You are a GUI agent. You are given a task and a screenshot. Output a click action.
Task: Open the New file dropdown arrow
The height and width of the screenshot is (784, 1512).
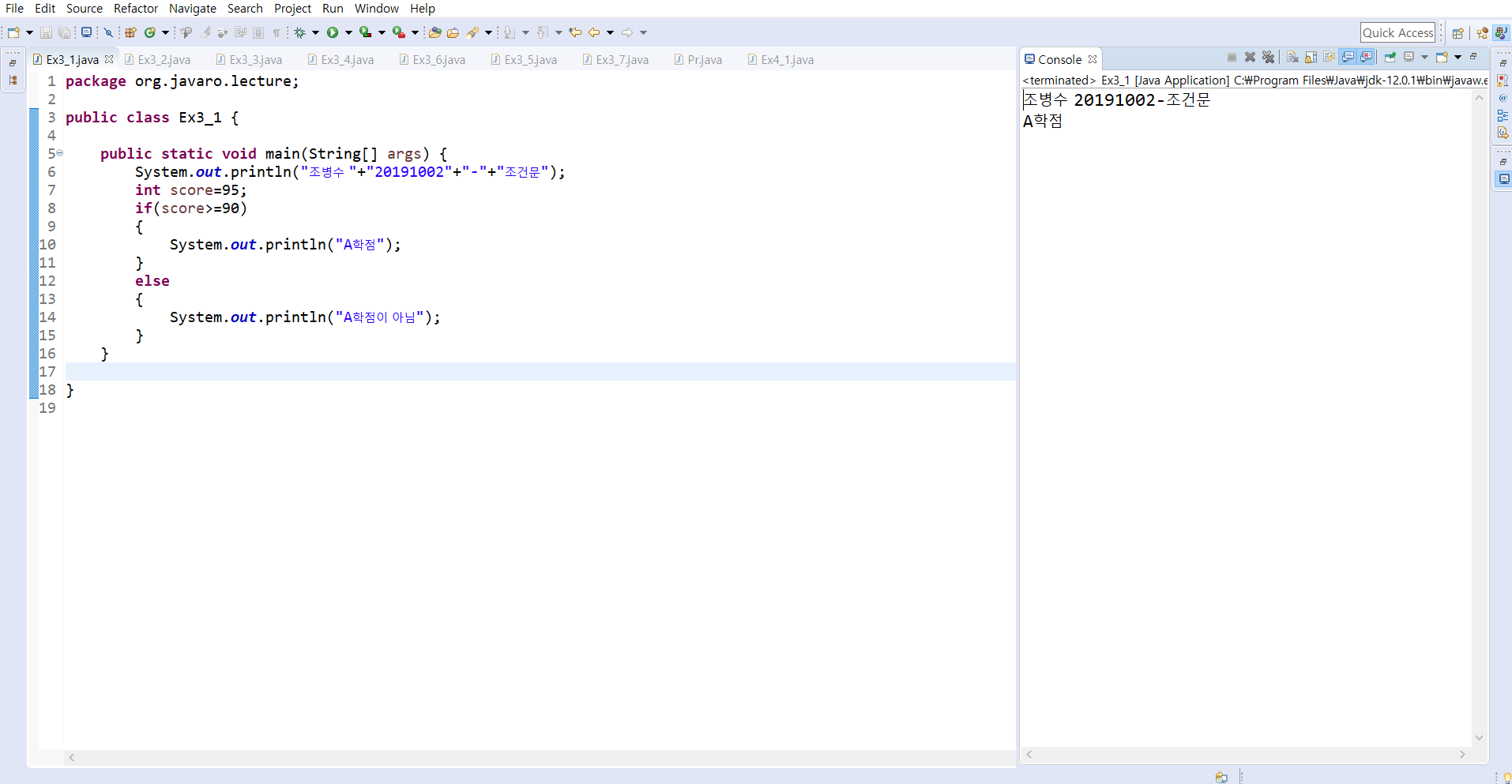pos(29,32)
